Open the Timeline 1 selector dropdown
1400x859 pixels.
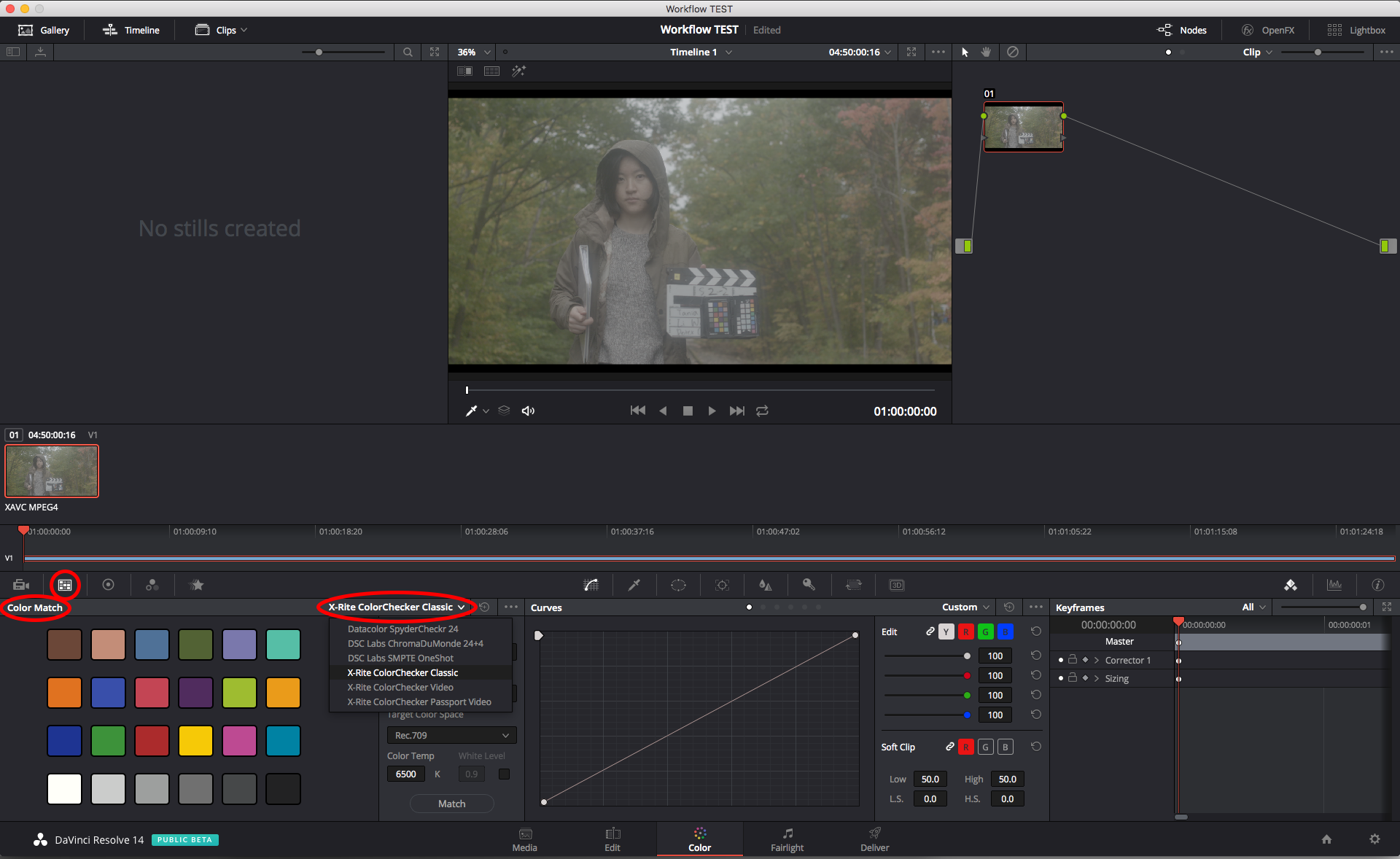(x=701, y=52)
